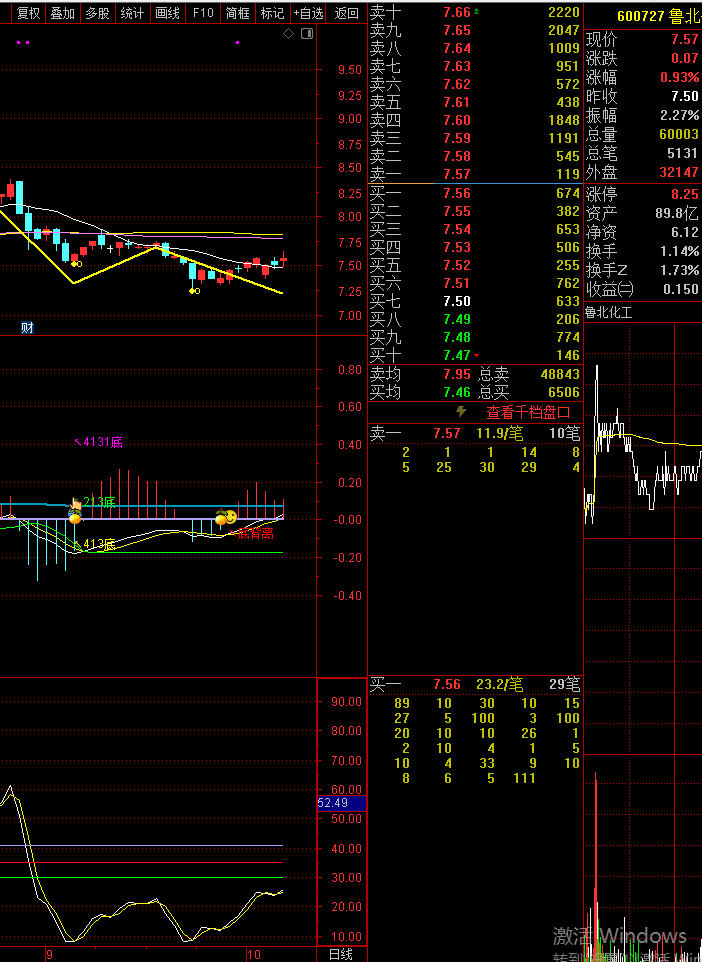Toggle the side panel layout icon
The width and height of the screenshot is (702, 962).
(306, 34)
